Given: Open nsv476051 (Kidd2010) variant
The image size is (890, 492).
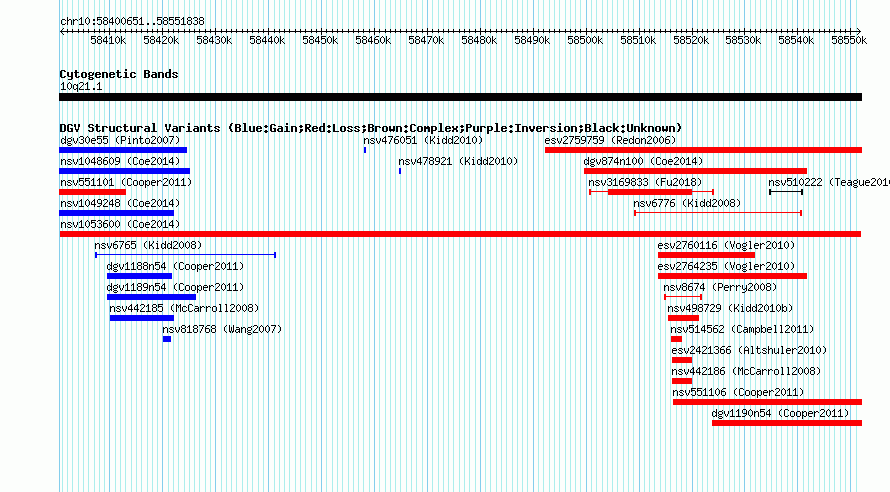Looking at the screenshot, I should (423, 140).
